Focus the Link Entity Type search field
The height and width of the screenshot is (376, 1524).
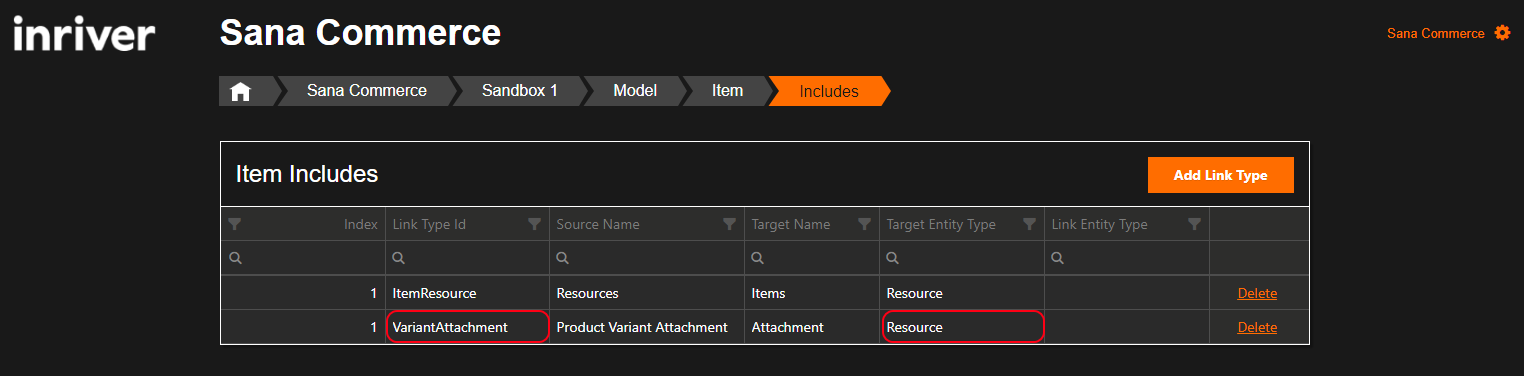tap(1127, 258)
